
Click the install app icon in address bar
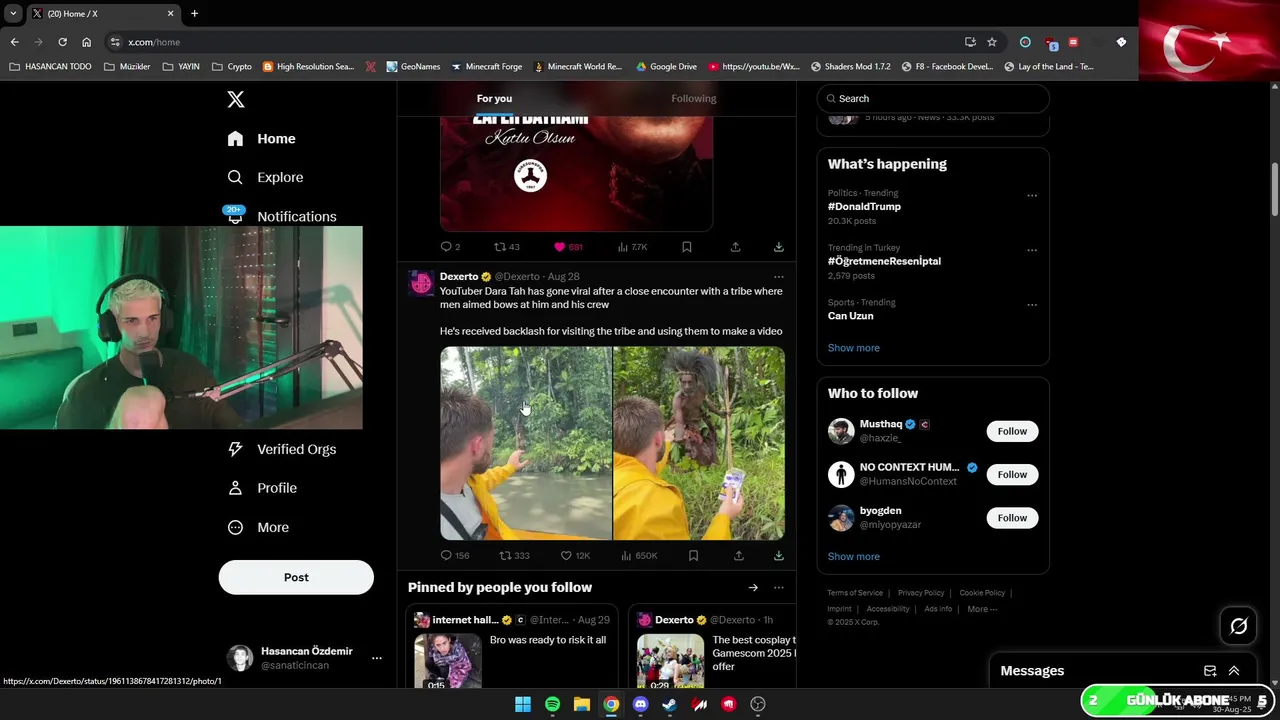970,42
